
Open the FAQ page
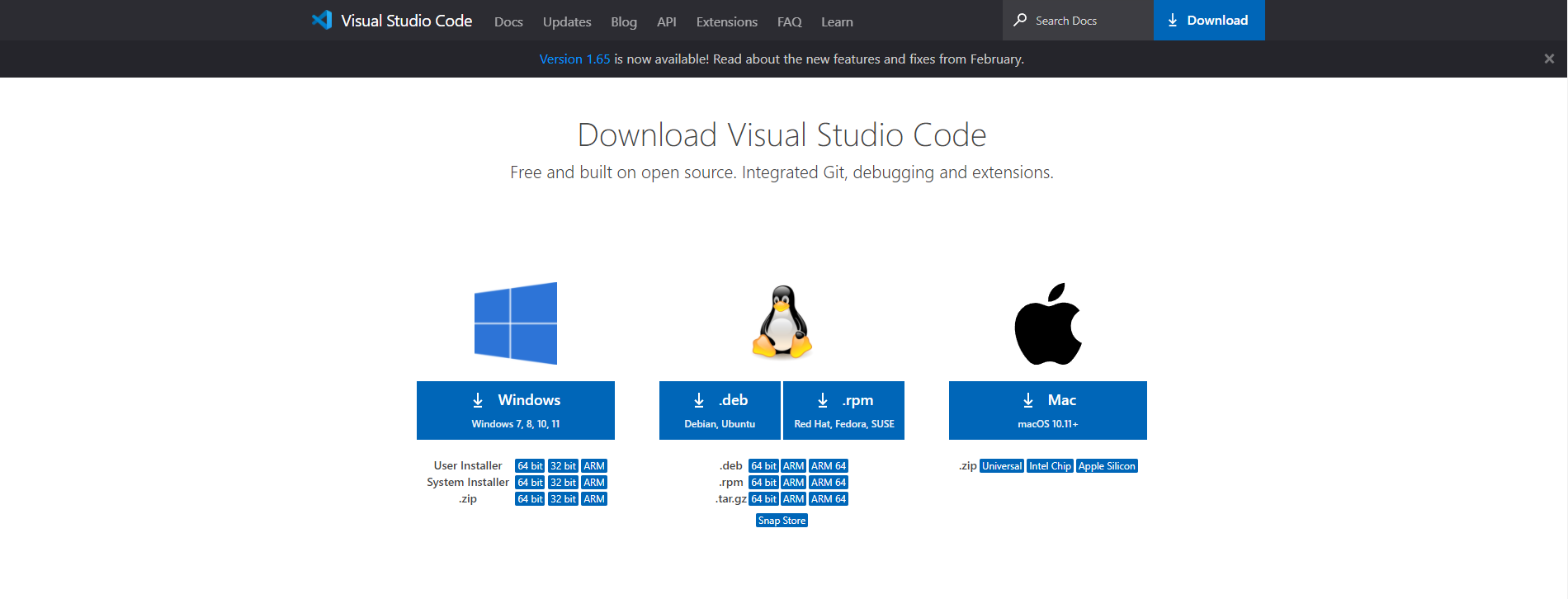click(790, 21)
